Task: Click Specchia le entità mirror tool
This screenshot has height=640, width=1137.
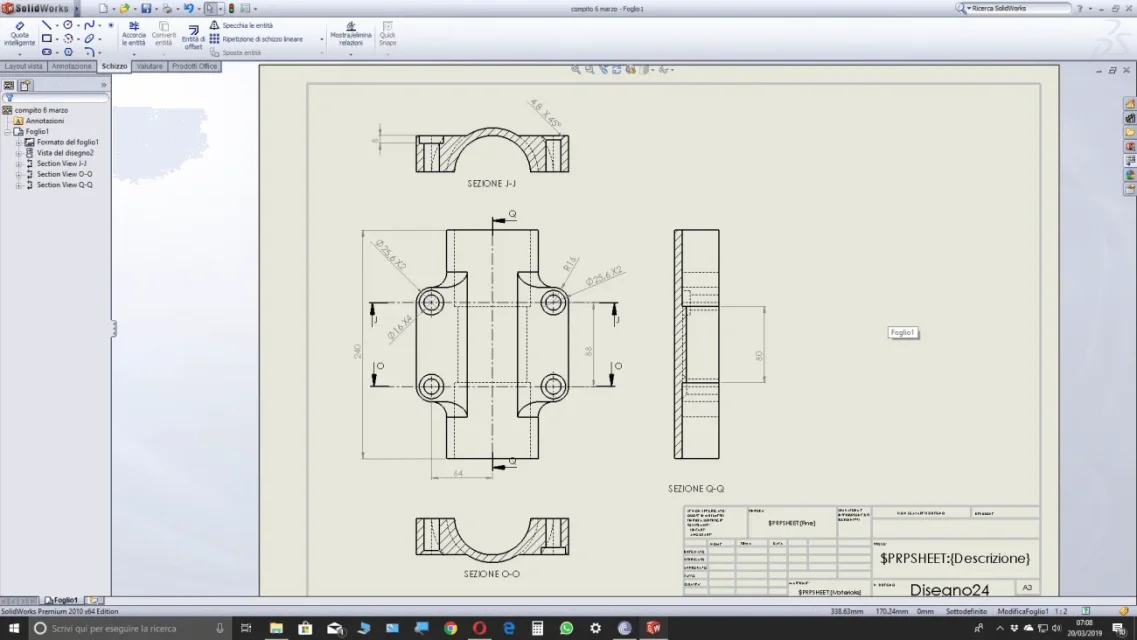Action: pos(241,25)
